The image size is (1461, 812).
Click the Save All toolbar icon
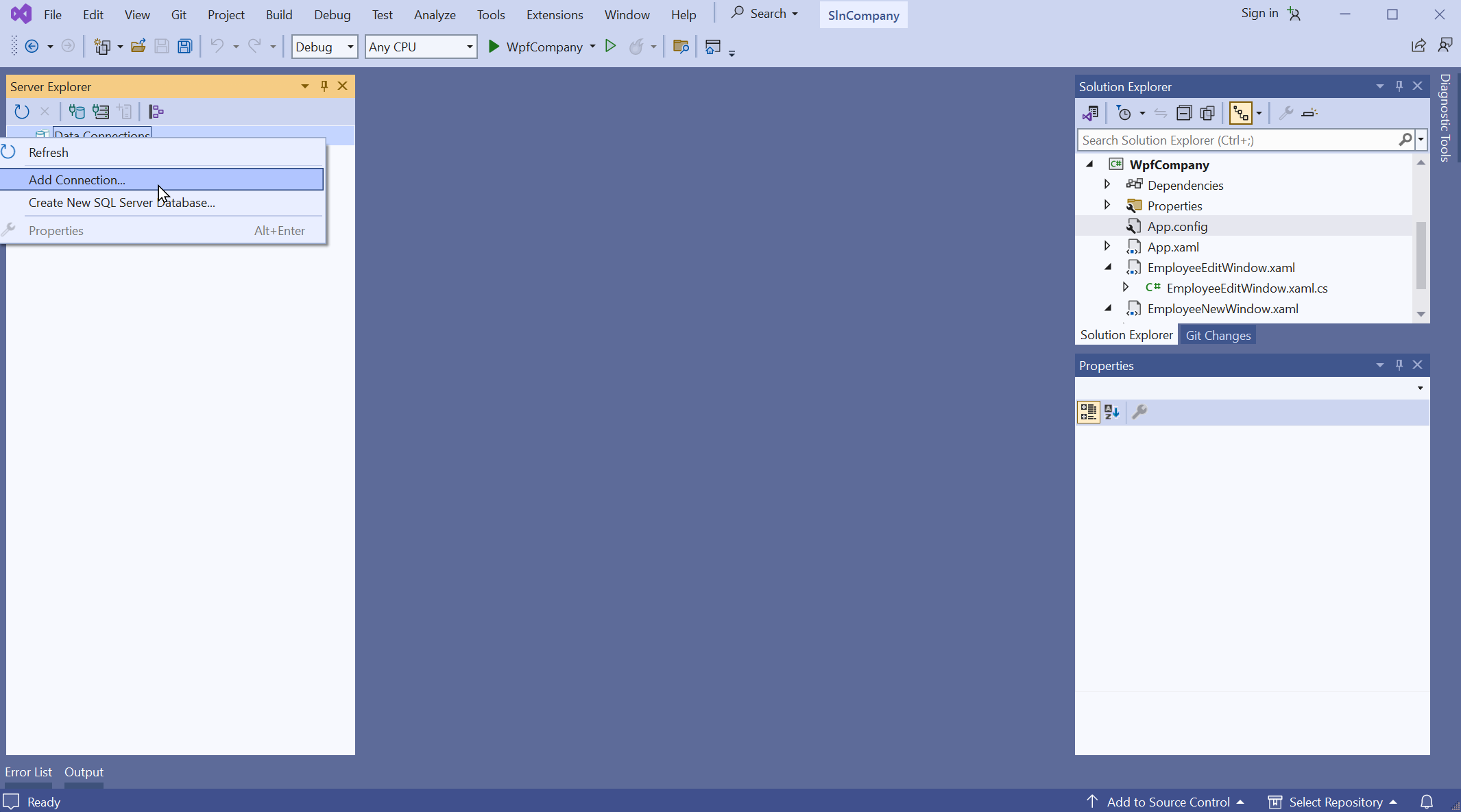click(184, 47)
